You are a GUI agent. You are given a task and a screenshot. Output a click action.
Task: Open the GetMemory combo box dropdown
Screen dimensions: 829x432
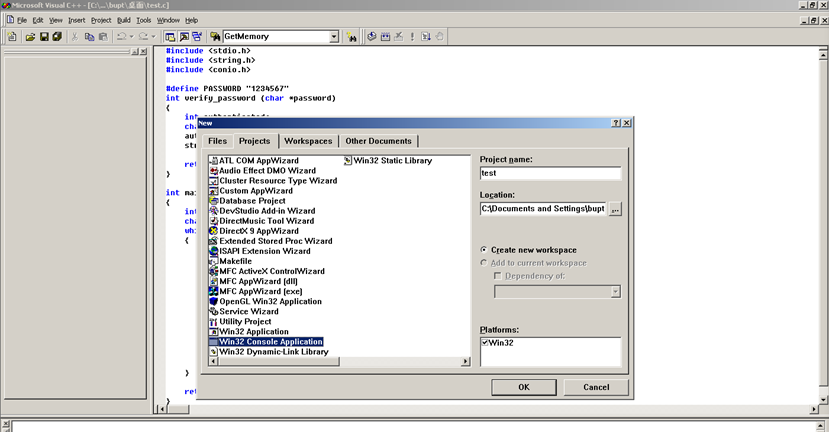334,37
